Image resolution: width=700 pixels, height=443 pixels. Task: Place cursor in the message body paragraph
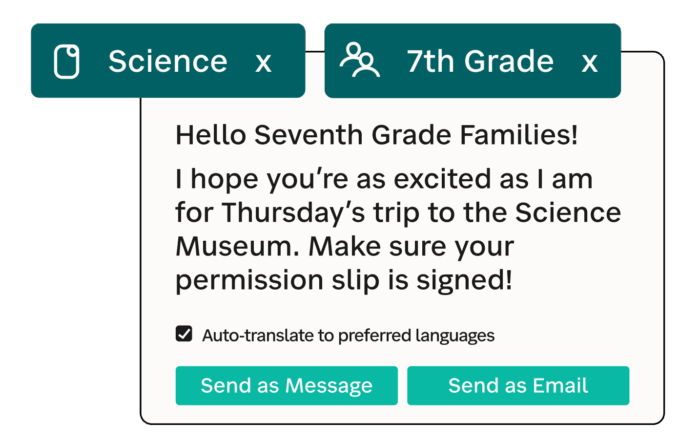coord(398,230)
